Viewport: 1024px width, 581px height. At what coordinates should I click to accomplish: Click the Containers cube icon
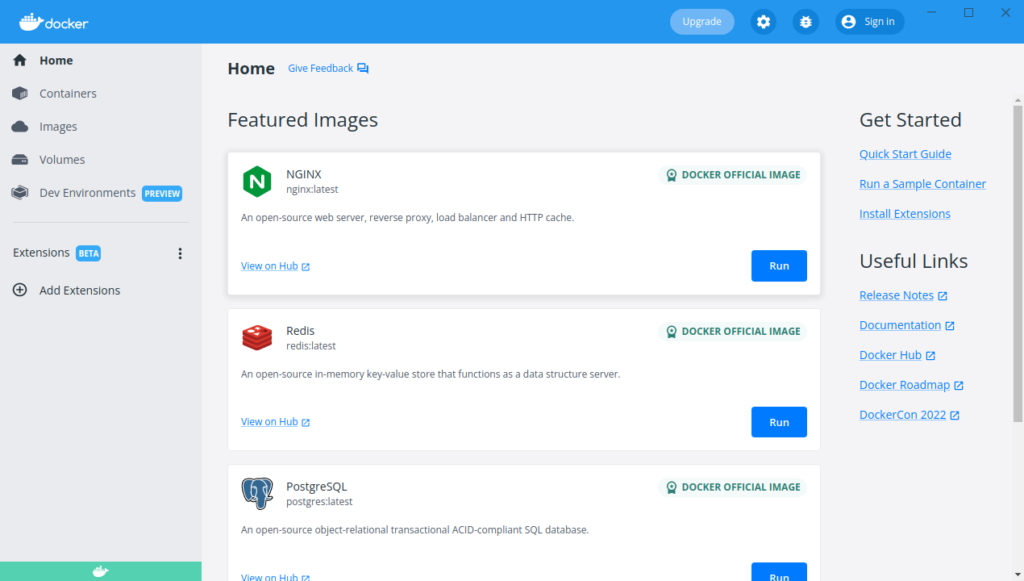[x=20, y=93]
